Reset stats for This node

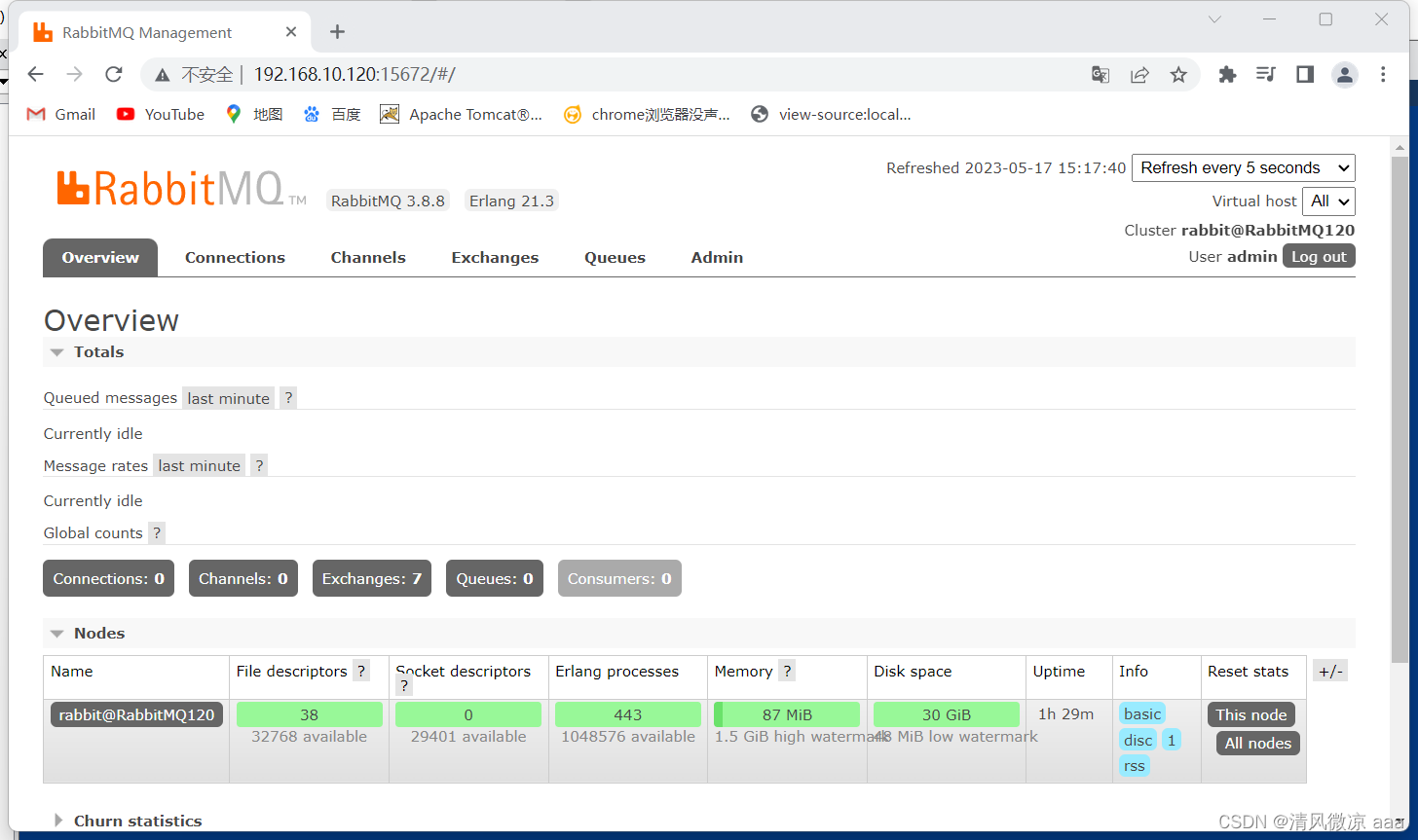pyautogui.click(x=1251, y=714)
